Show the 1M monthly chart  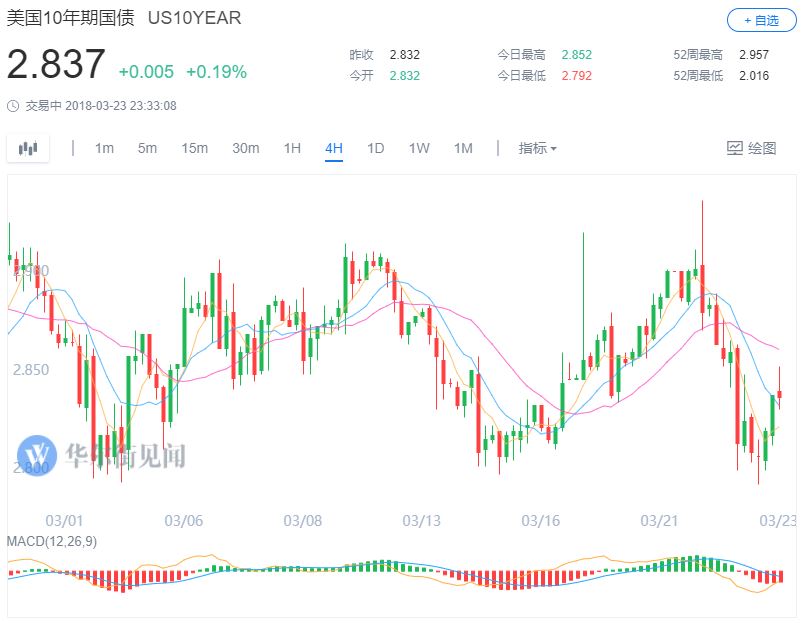click(463, 148)
